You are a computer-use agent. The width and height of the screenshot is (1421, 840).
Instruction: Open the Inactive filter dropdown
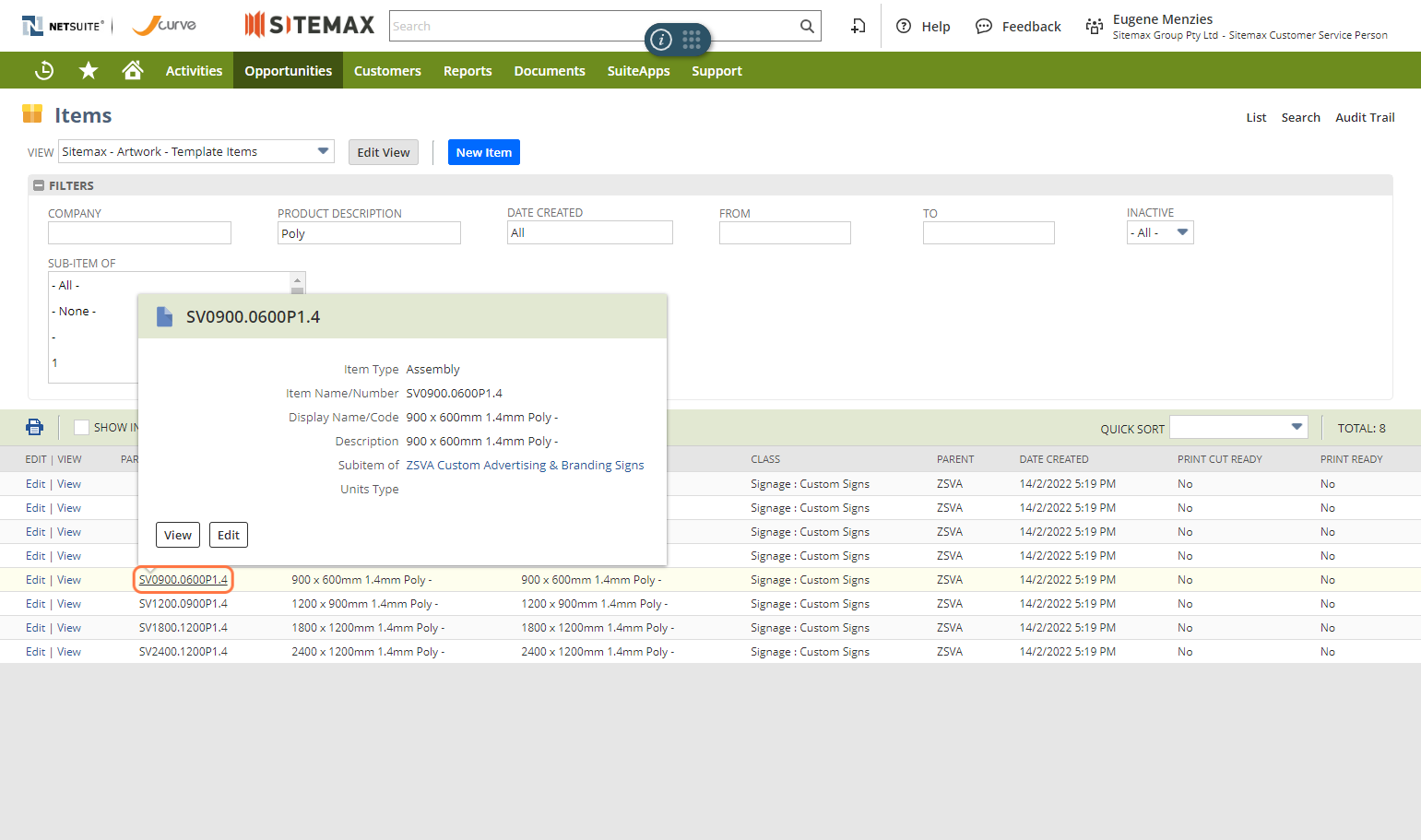[x=1160, y=233]
